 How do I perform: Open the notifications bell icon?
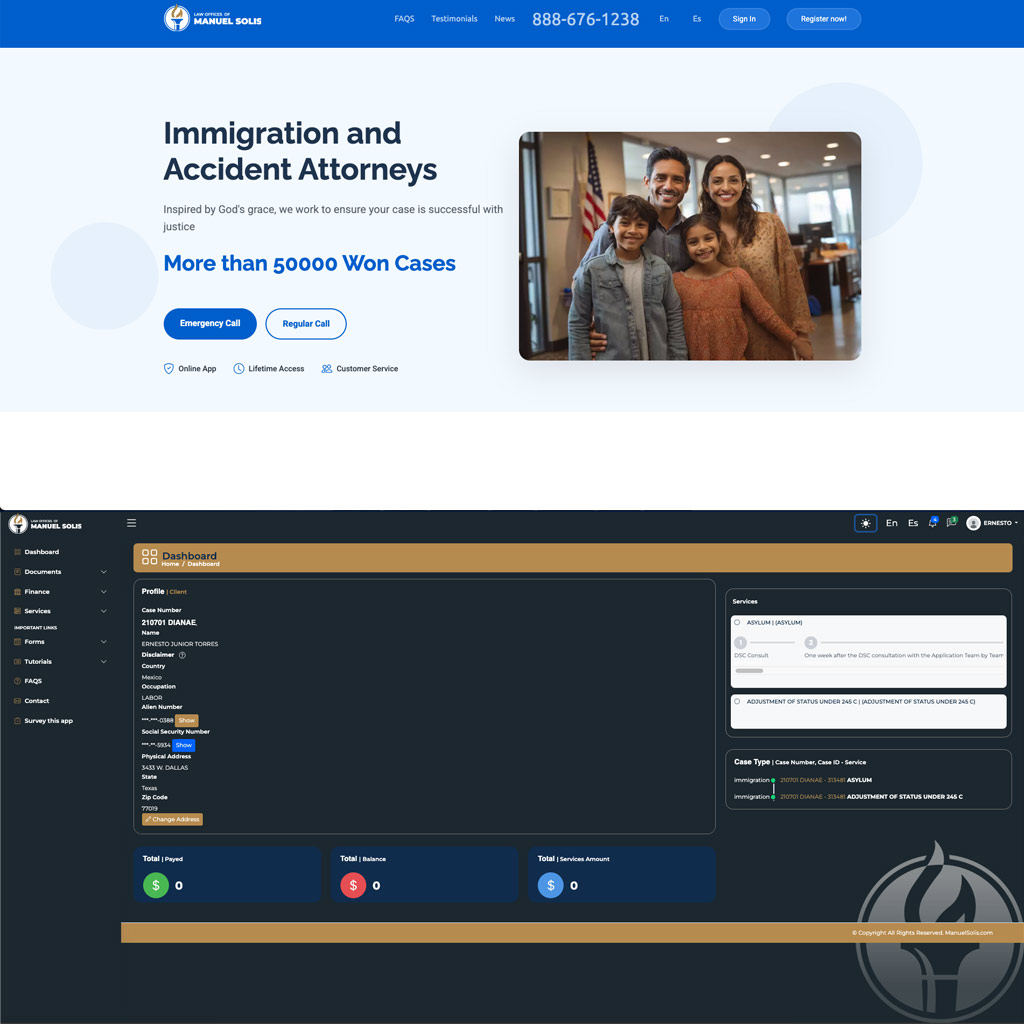coord(931,522)
